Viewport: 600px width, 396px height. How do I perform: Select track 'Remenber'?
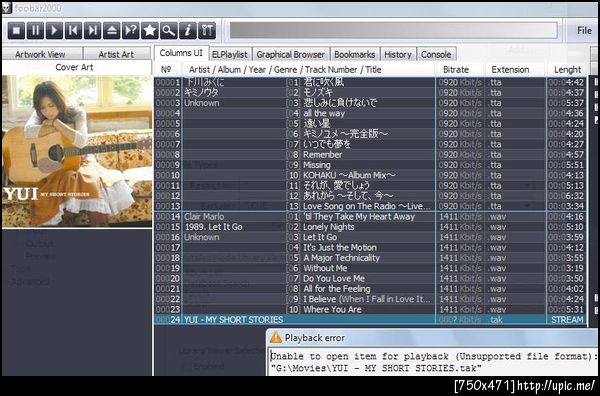(323, 155)
